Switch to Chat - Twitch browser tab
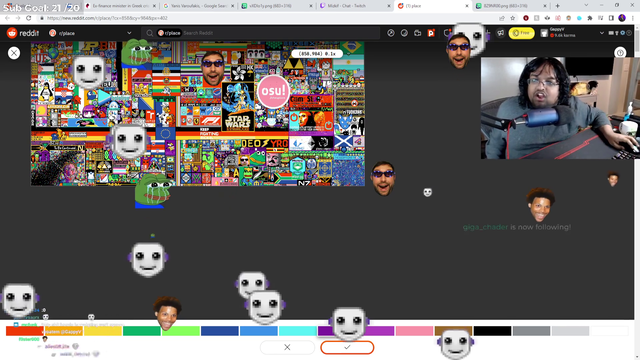The width and height of the screenshot is (640, 360). point(355,6)
